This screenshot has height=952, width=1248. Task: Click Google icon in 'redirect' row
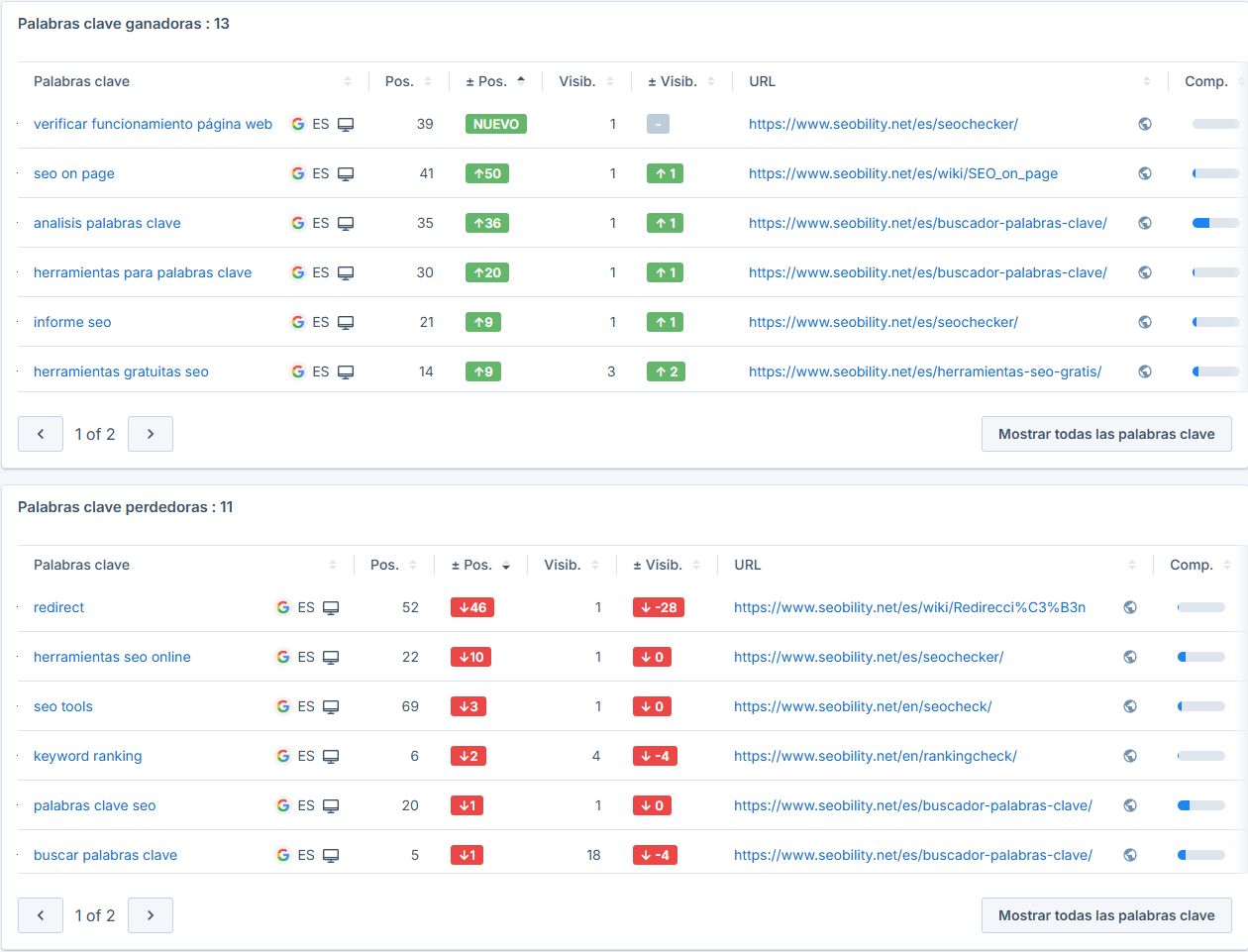pyautogui.click(x=282, y=607)
